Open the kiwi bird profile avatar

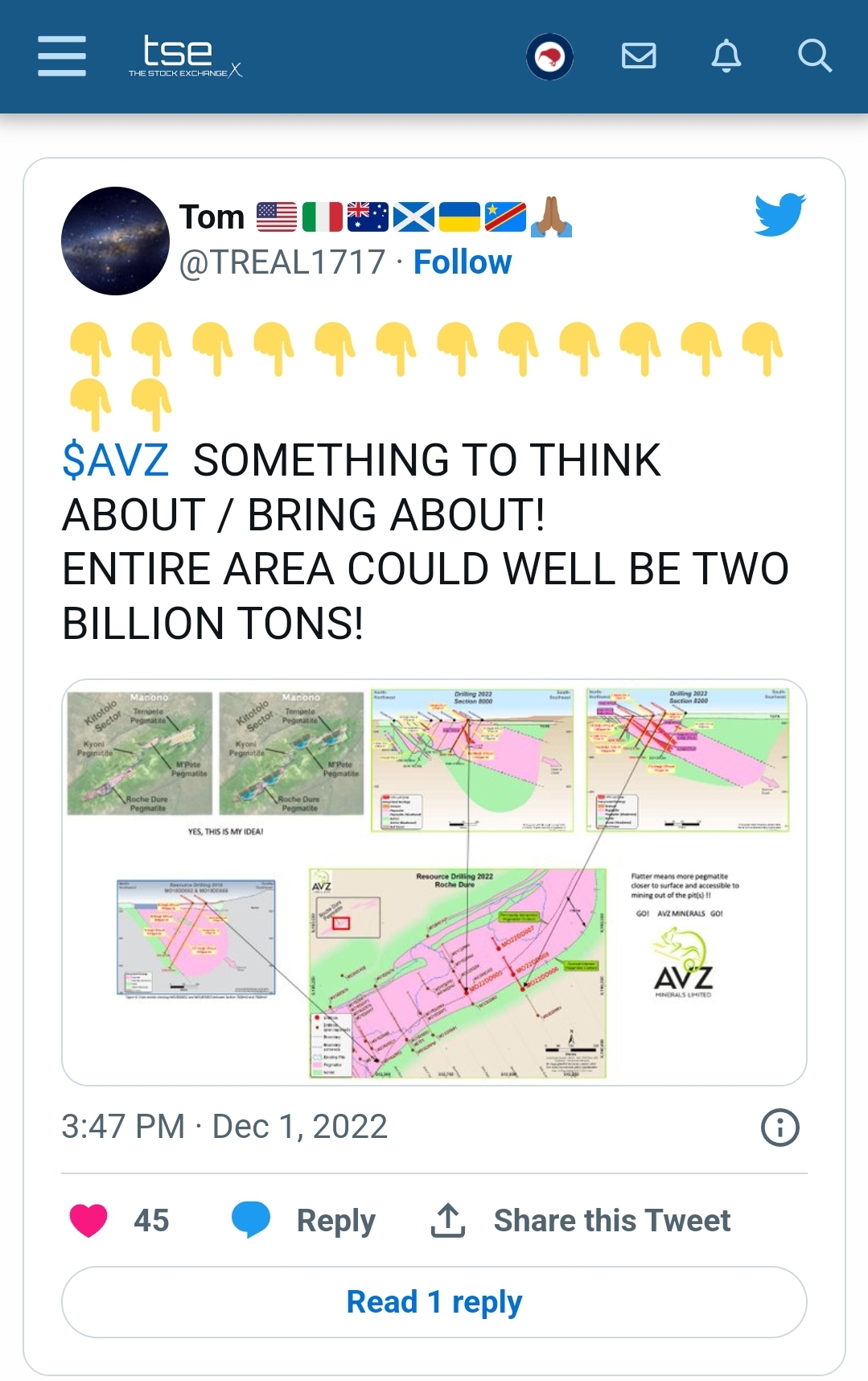click(x=549, y=56)
